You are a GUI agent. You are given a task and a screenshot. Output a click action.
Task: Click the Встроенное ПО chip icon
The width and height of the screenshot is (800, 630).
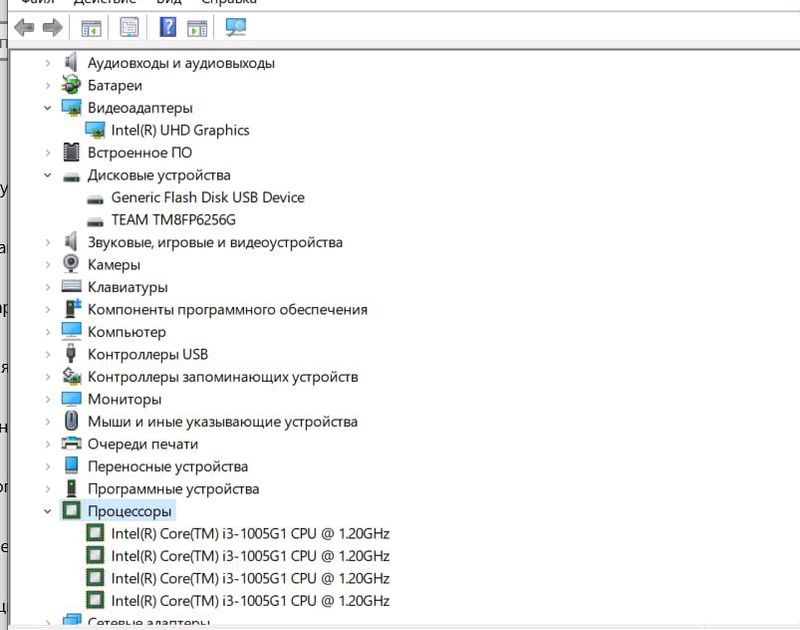71,152
